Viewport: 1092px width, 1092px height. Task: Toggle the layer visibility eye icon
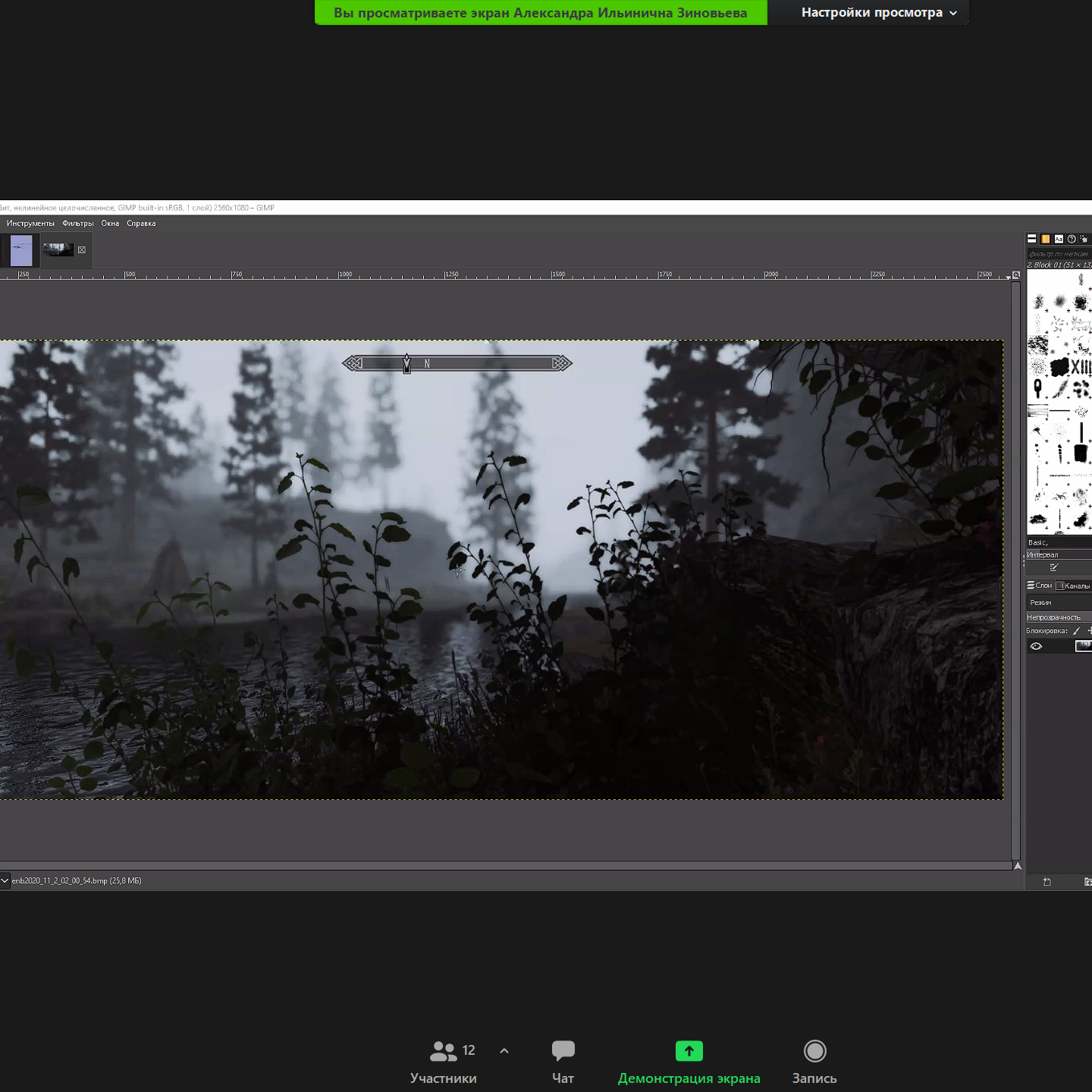tap(1036, 646)
